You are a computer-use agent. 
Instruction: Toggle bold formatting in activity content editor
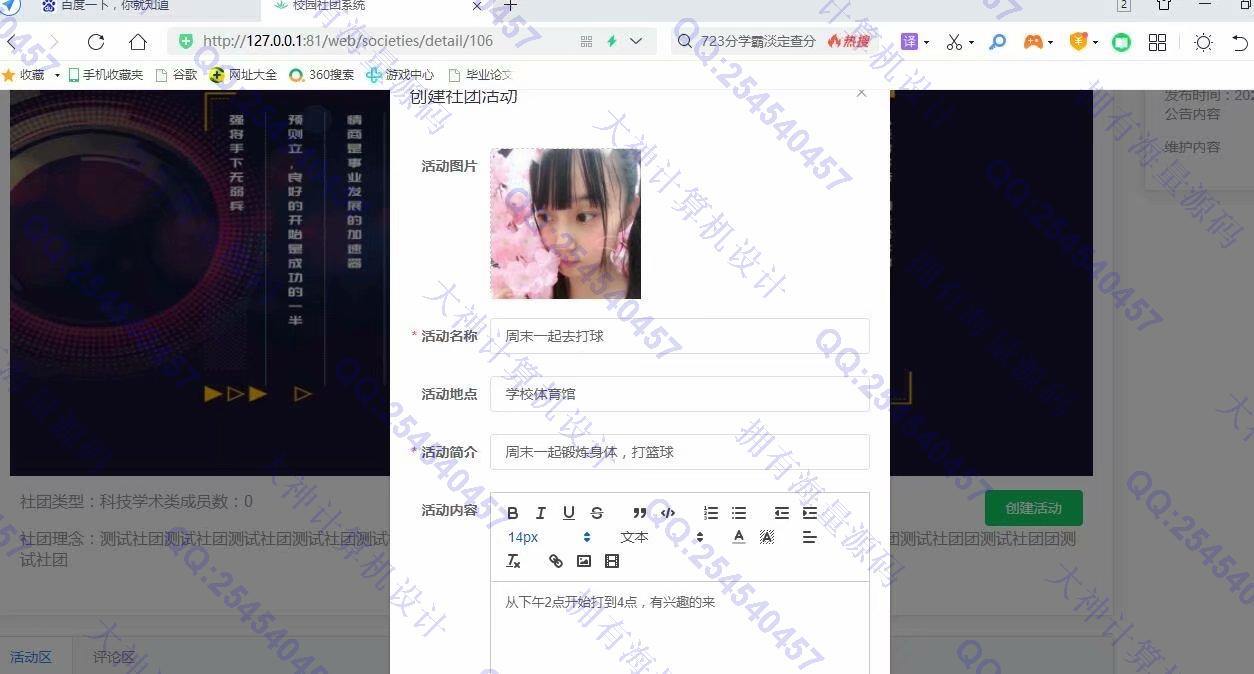click(513, 513)
